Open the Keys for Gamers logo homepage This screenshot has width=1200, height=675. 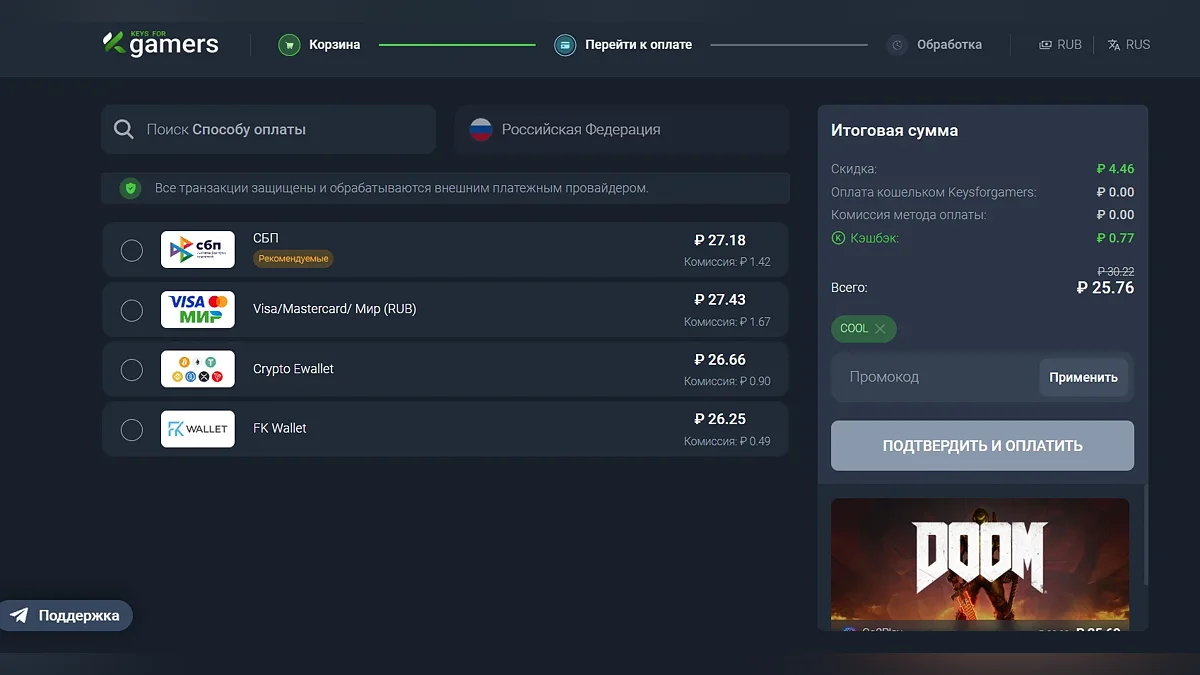tap(160, 43)
